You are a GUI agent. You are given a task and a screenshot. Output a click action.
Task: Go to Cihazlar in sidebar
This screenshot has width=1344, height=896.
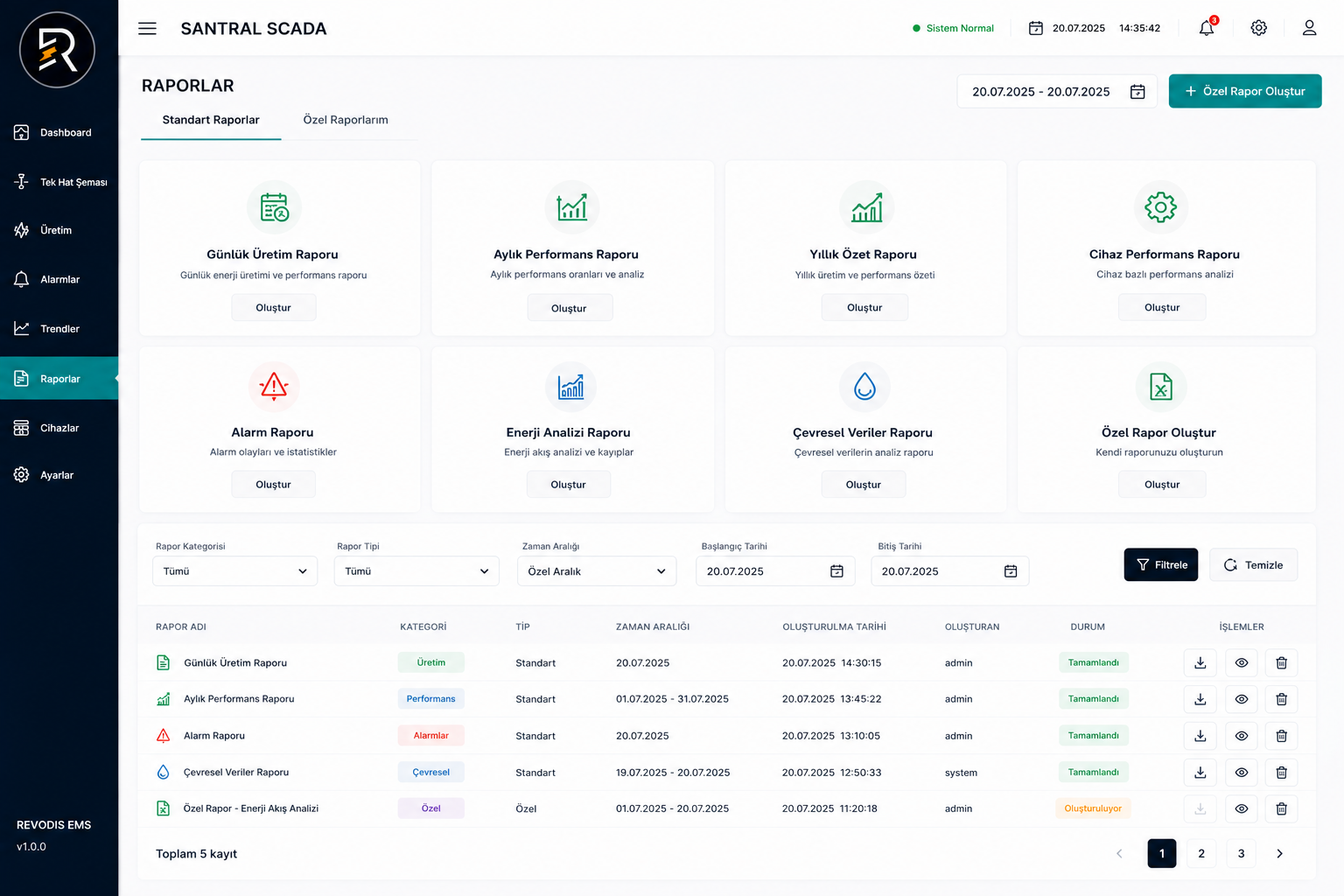(59, 428)
